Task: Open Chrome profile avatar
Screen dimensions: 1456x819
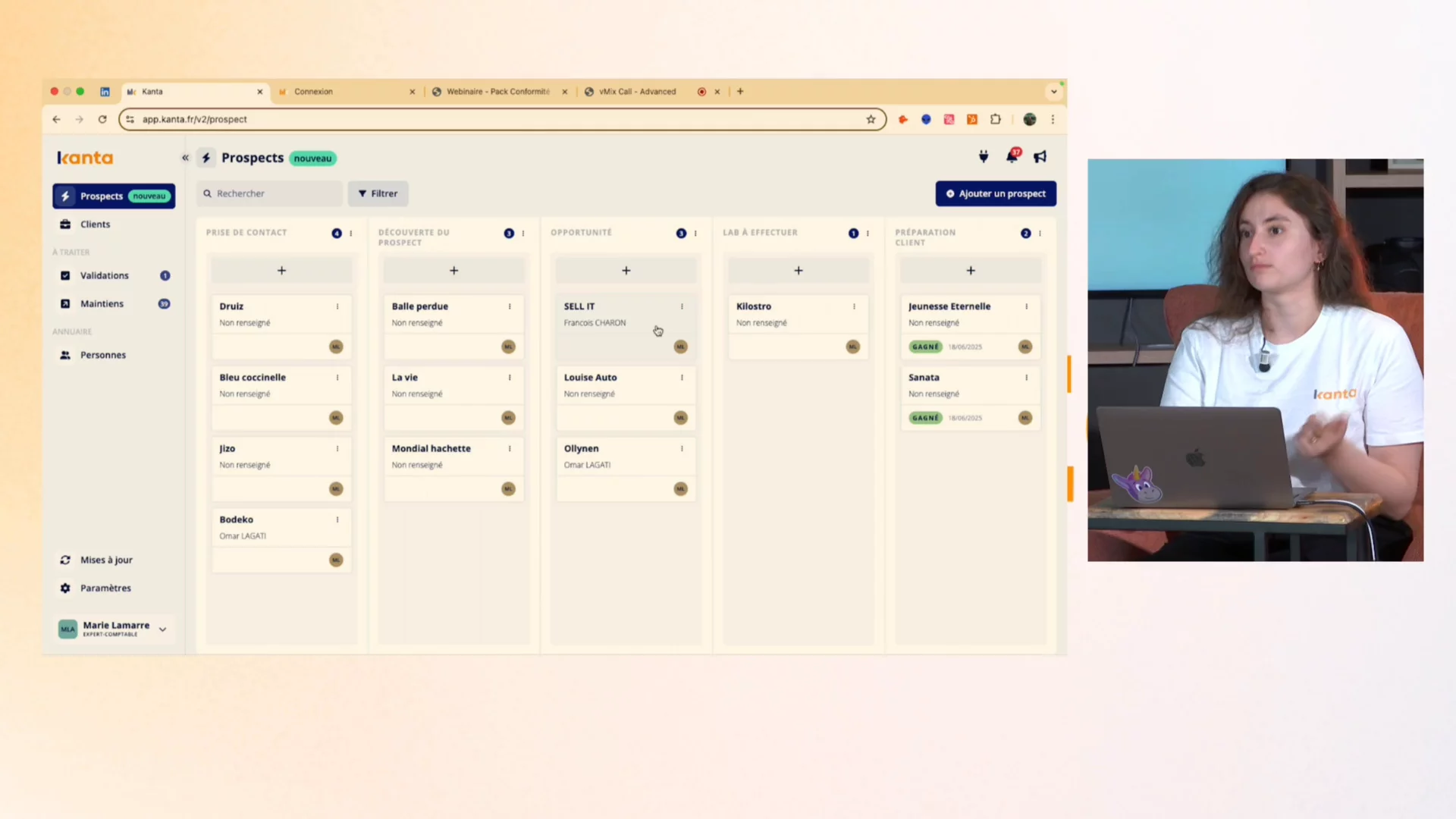Action: pyautogui.click(x=1030, y=119)
